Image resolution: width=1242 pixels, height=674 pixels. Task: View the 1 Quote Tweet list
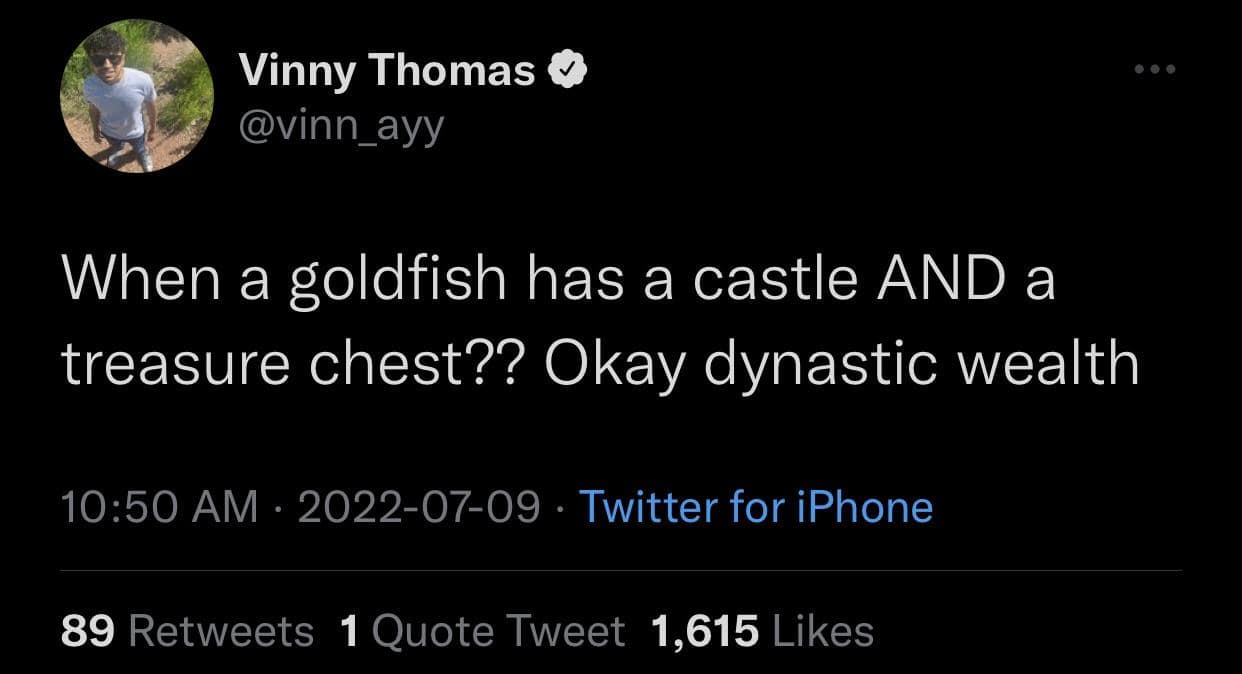[482, 631]
